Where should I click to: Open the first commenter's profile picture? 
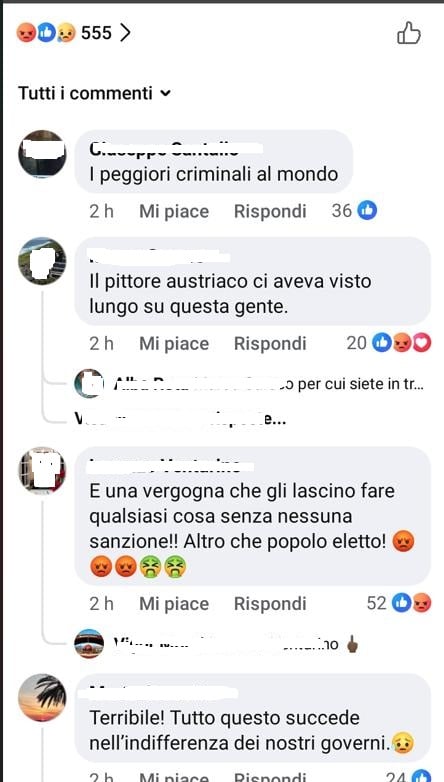[42, 154]
